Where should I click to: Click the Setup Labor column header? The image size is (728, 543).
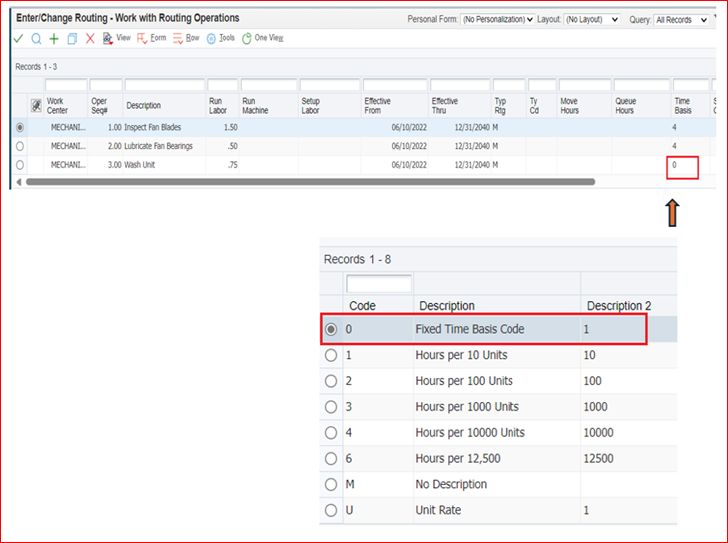coord(311,106)
